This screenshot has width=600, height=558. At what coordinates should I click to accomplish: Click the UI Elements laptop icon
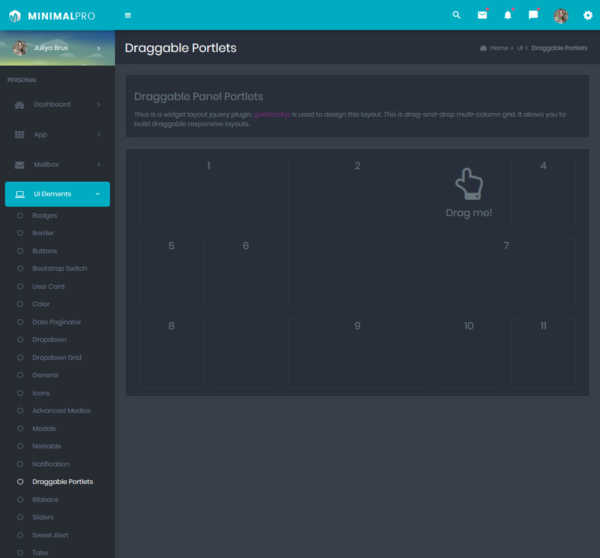(x=20, y=194)
